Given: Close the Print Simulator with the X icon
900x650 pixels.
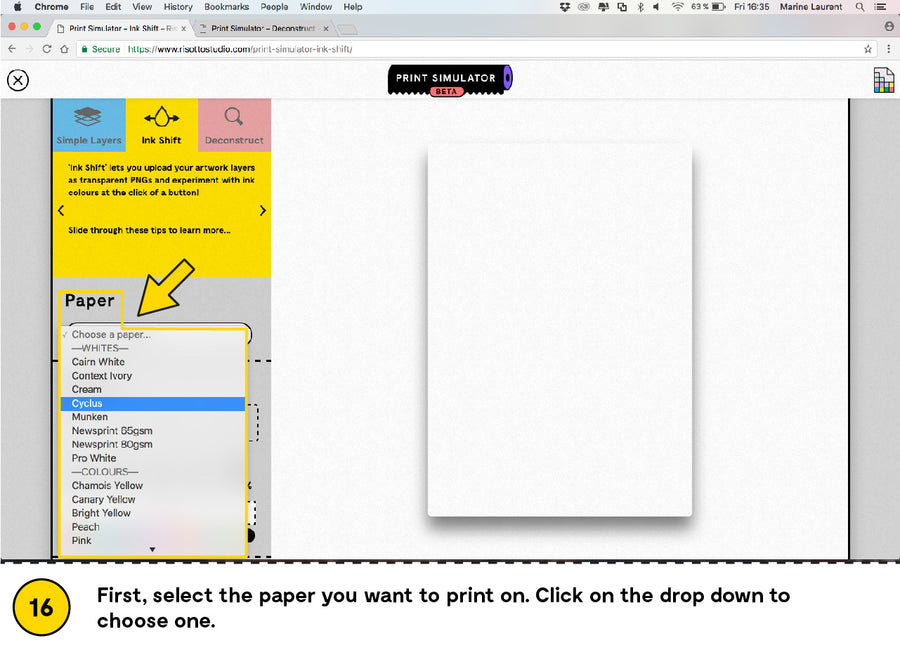Looking at the screenshot, I should 17,80.
